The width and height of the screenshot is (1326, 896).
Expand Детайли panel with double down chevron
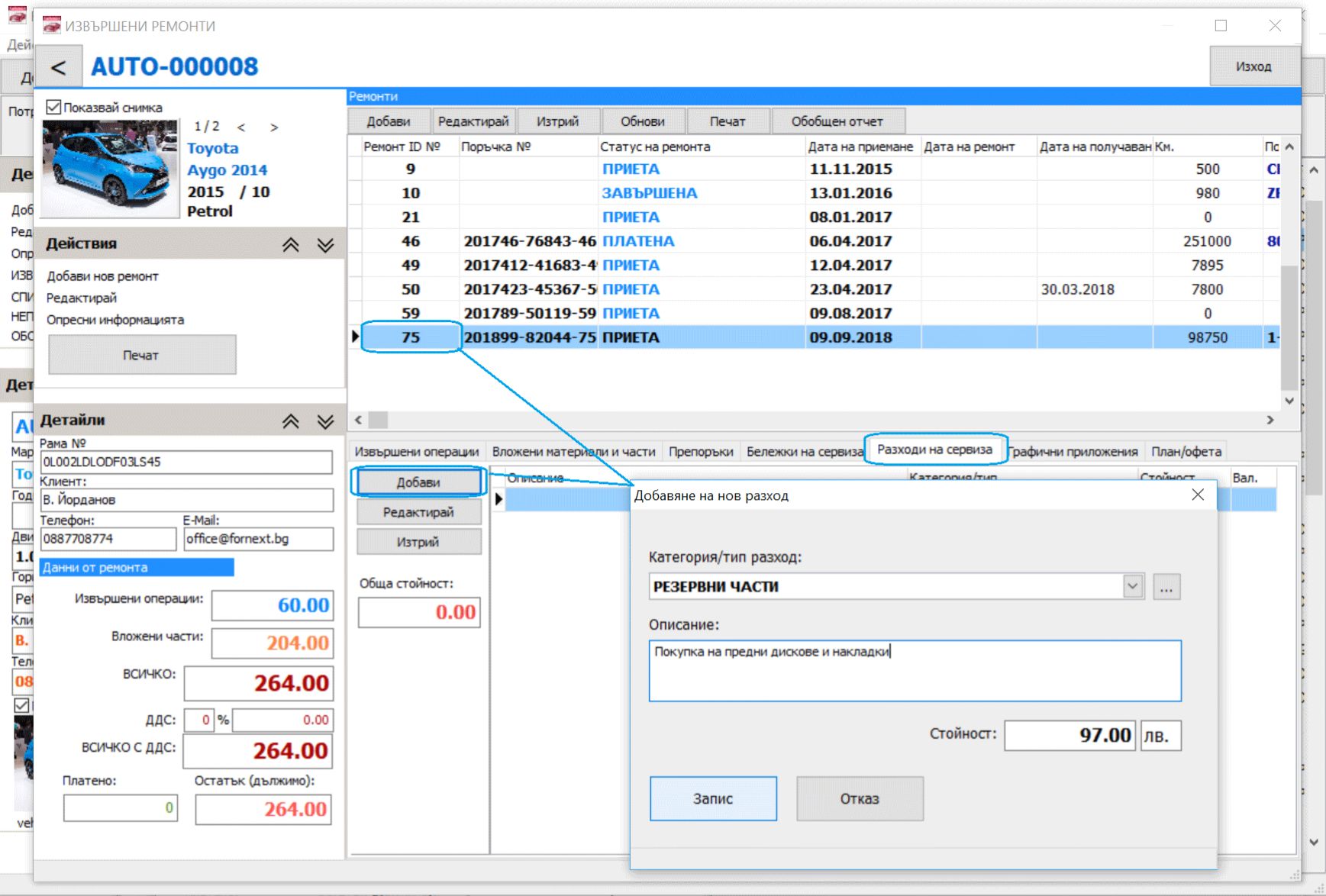[x=326, y=421]
